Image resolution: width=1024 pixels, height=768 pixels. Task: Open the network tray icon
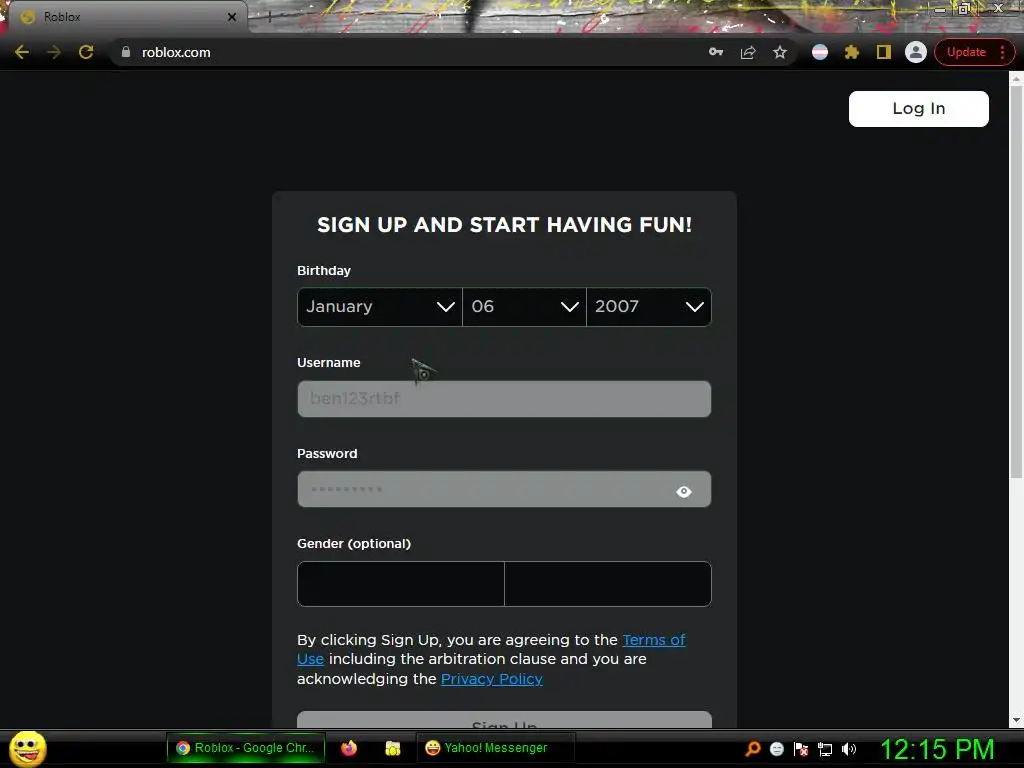click(x=825, y=749)
